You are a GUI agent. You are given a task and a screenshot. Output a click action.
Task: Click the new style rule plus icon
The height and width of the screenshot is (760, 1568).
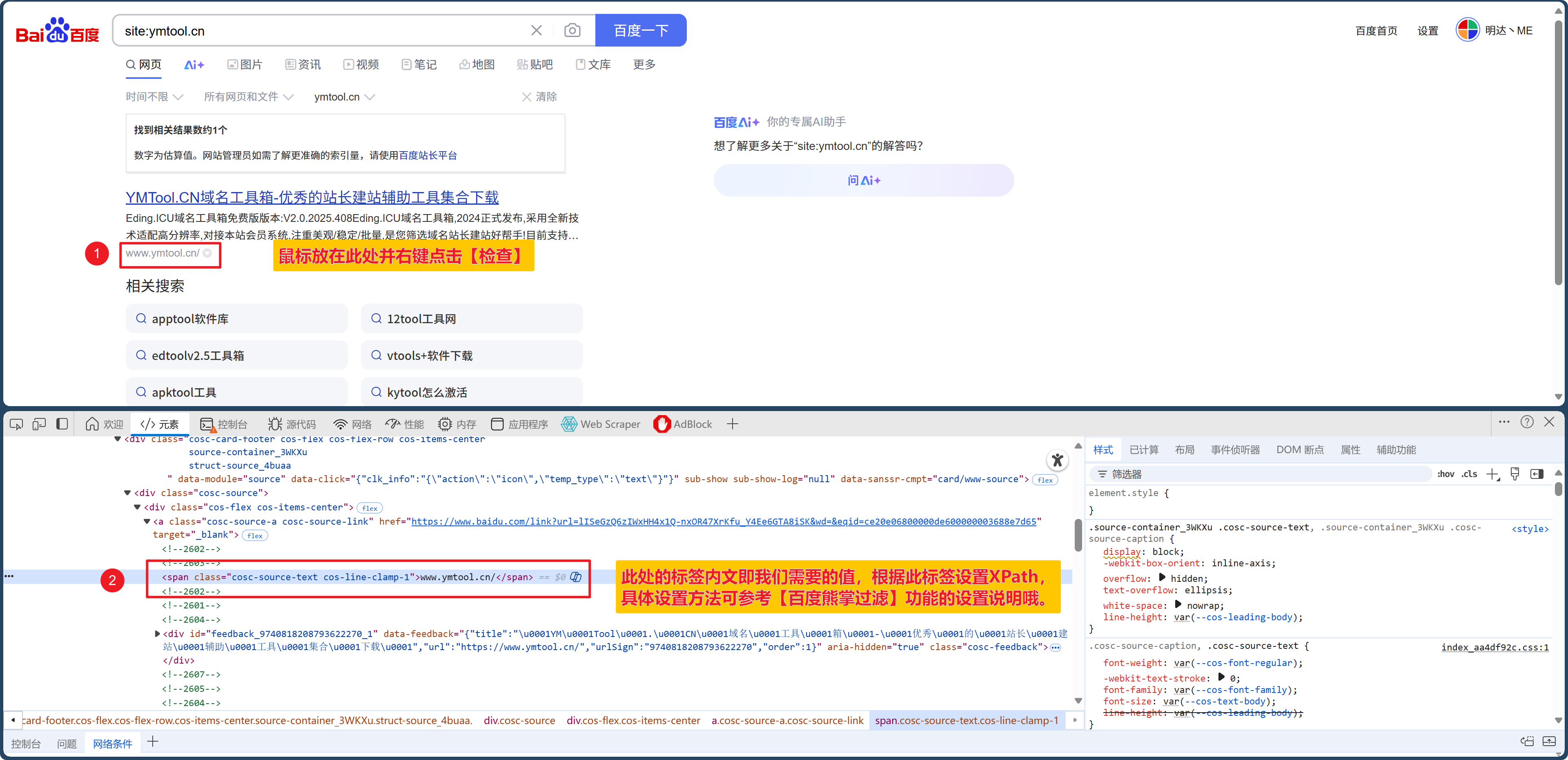[1492, 474]
